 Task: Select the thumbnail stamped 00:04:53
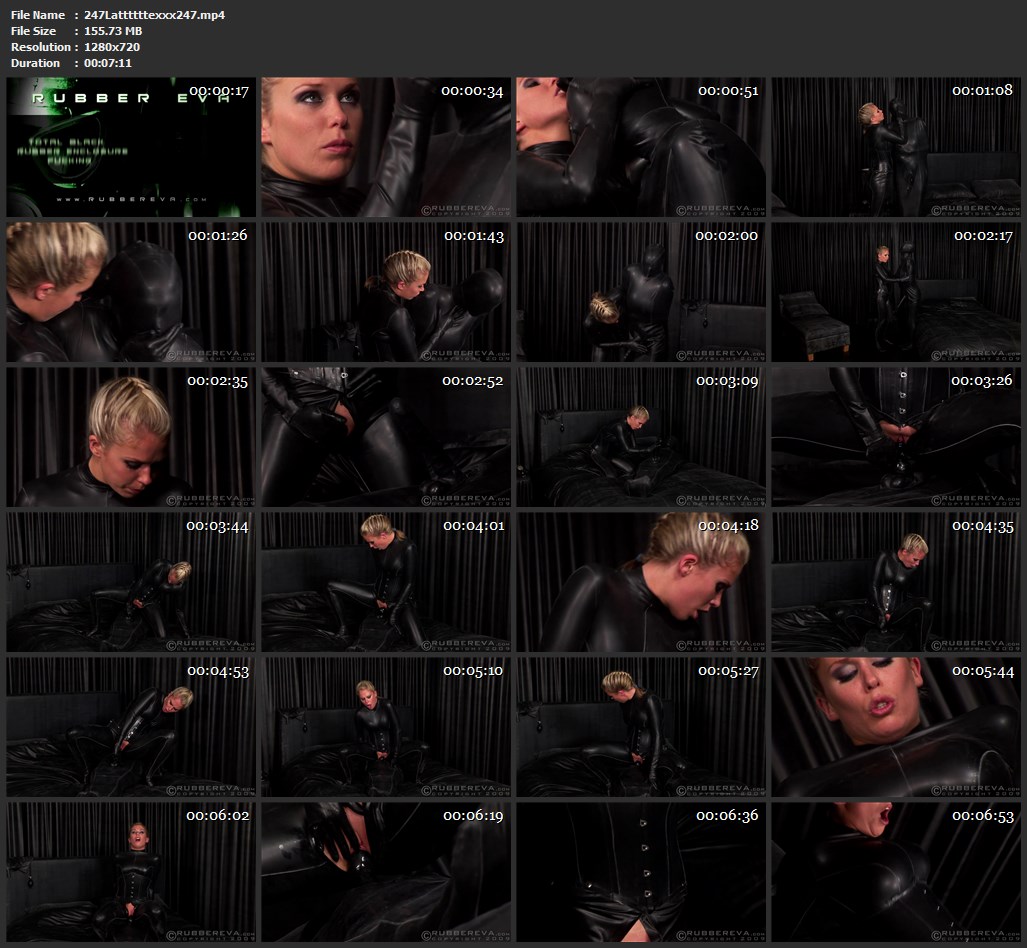coord(131,727)
